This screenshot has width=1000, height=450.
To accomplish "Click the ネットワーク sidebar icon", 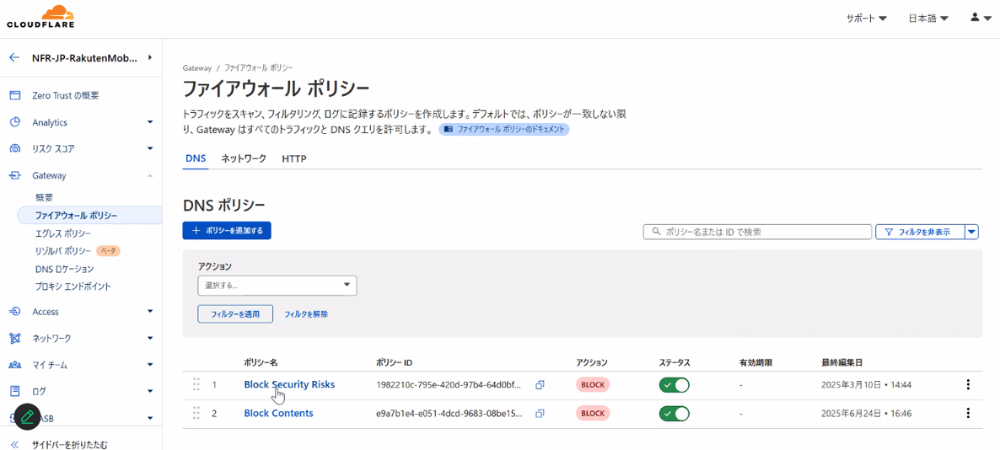I will 15,338.
